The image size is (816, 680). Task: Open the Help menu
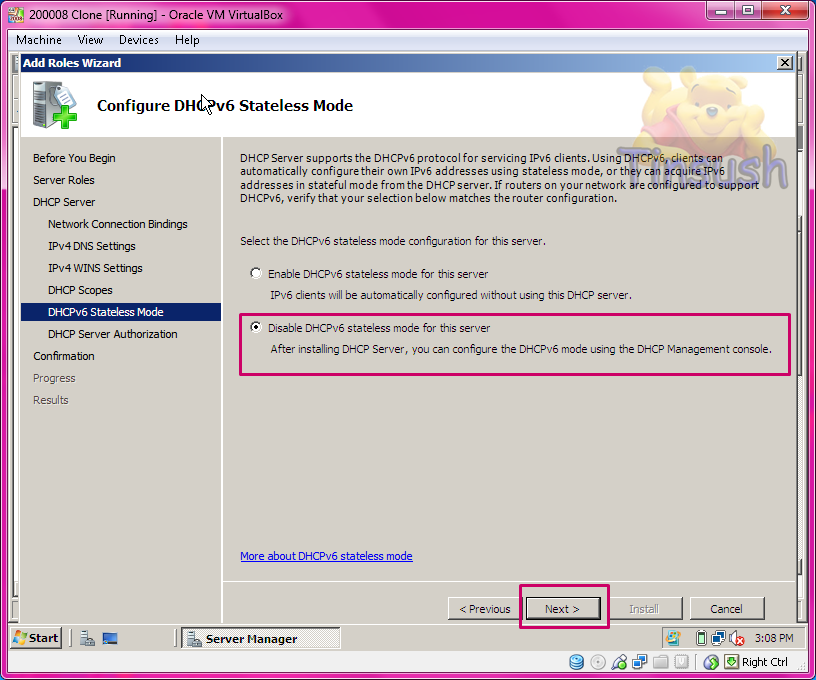coord(187,40)
